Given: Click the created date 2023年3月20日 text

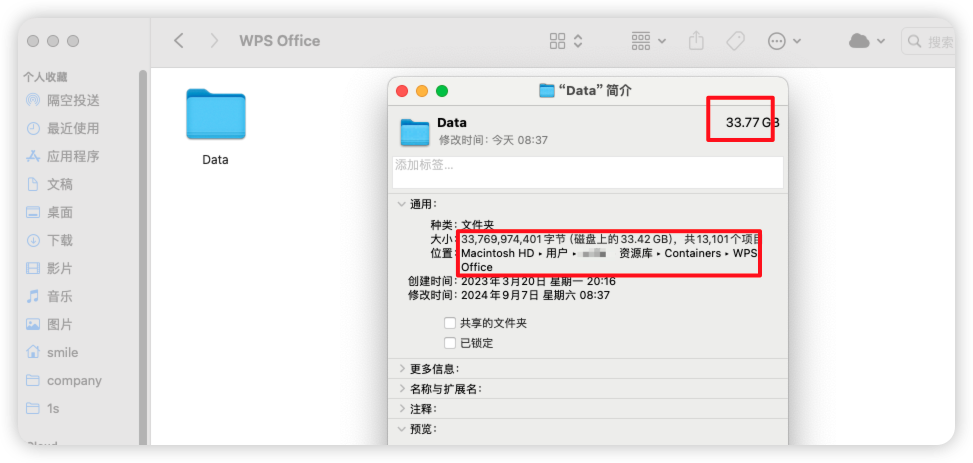Looking at the screenshot, I should pyautogui.click(x=539, y=281).
